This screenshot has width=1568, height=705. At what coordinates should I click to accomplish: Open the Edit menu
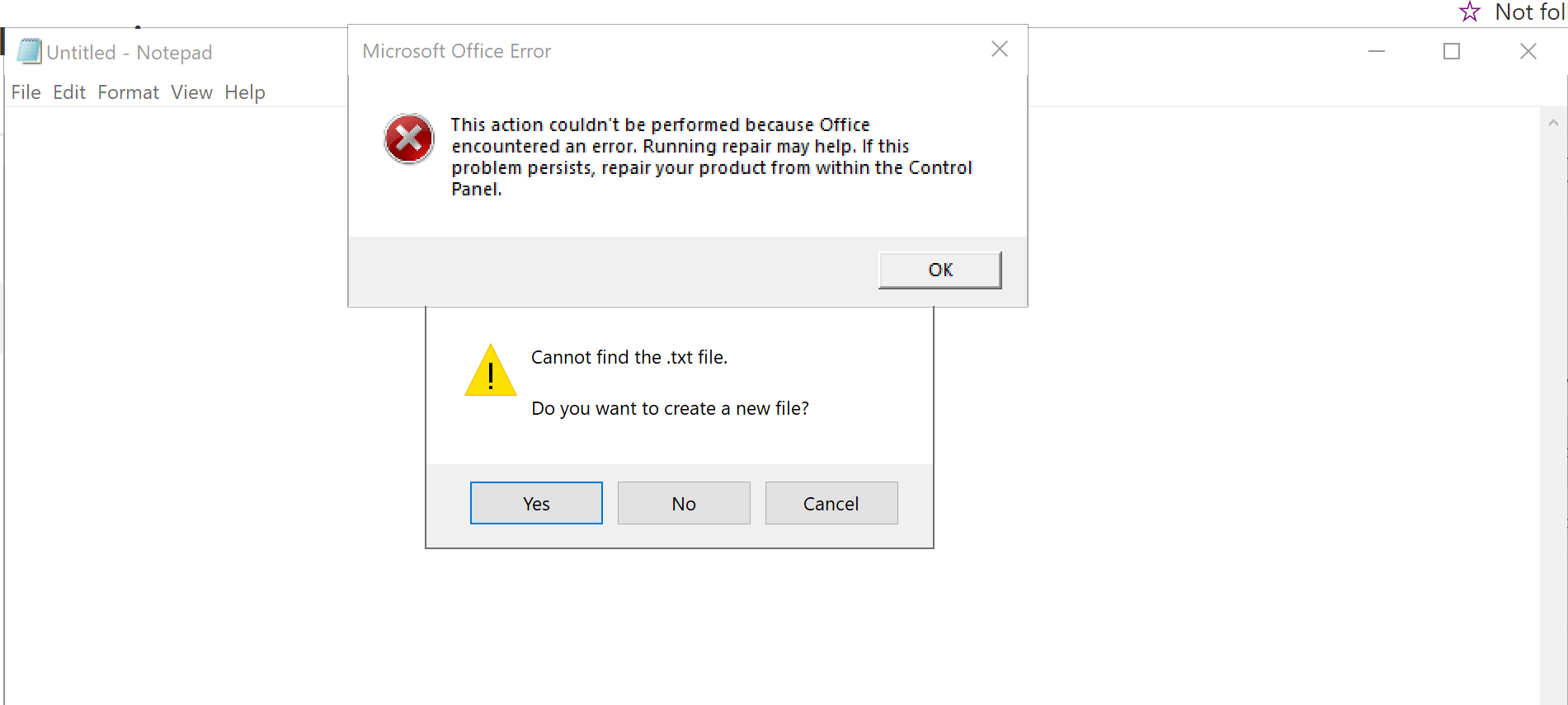click(x=69, y=92)
